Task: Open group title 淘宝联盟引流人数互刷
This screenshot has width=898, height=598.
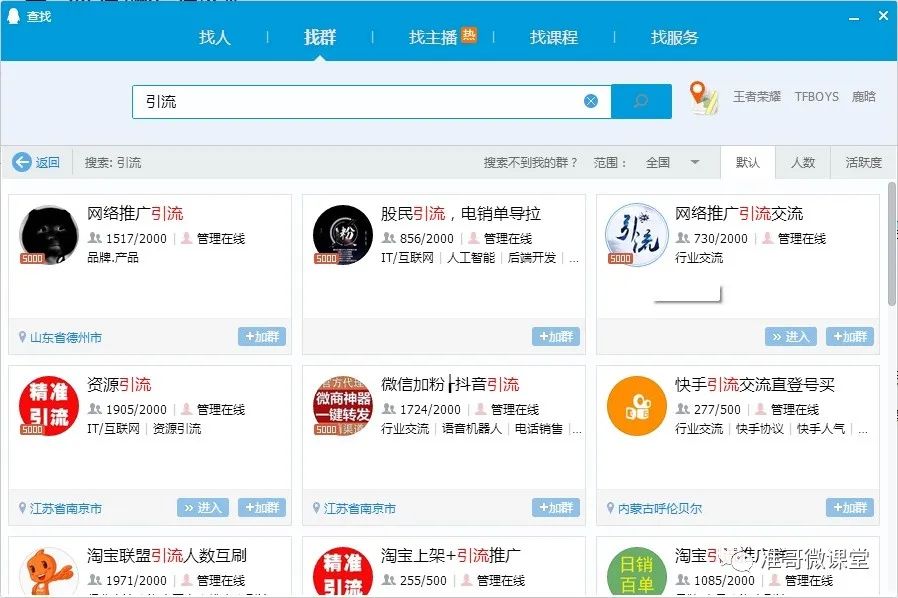Action: tap(167, 555)
